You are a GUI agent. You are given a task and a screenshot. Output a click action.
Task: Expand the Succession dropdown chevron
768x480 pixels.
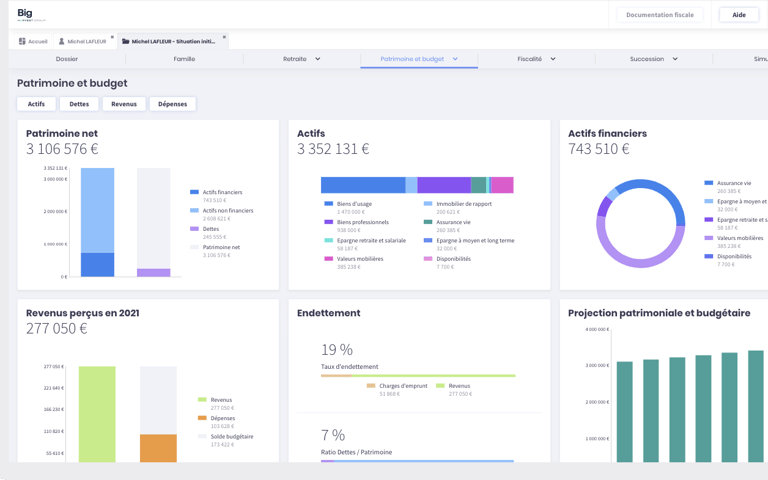click(675, 59)
